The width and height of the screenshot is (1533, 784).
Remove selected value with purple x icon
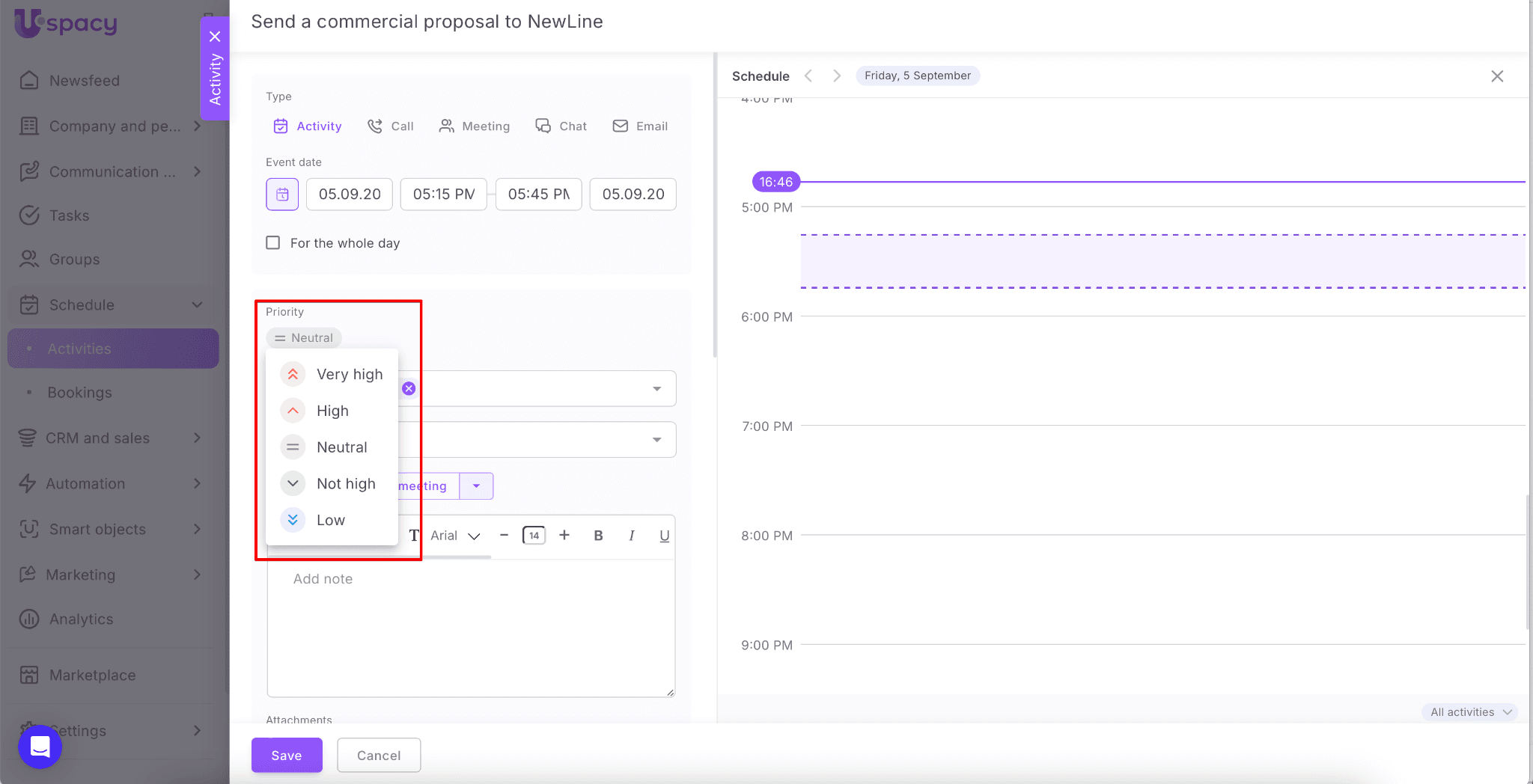pyautogui.click(x=409, y=388)
